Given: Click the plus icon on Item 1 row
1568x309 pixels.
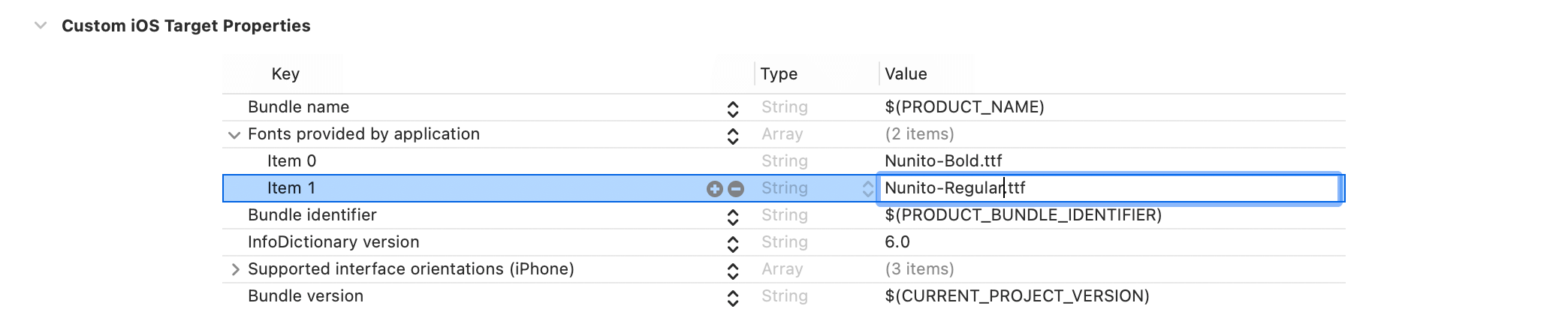Looking at the screenshot, I should click(x=714, y=189).
